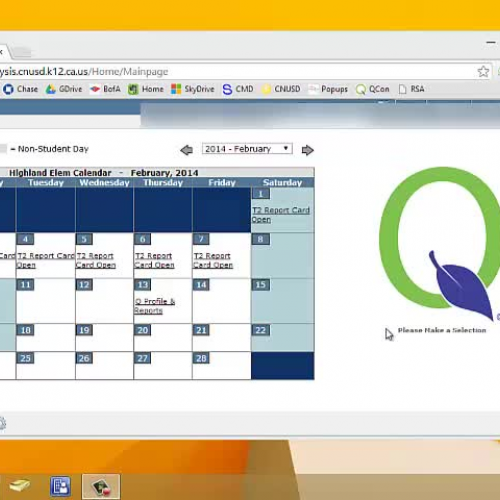Open the Popups bookmark
The height and width of the screenshot is (500, 500).
[x=328, y=89]
